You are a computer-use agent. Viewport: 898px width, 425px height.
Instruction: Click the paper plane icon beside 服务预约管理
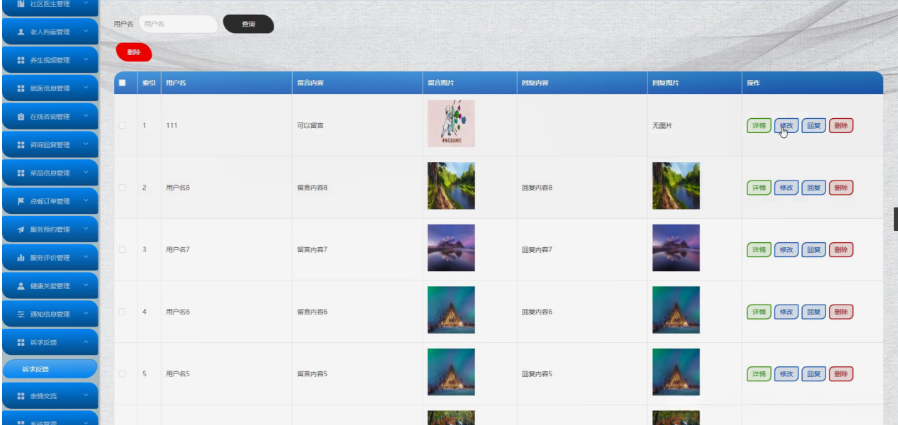tap(21, 230)
